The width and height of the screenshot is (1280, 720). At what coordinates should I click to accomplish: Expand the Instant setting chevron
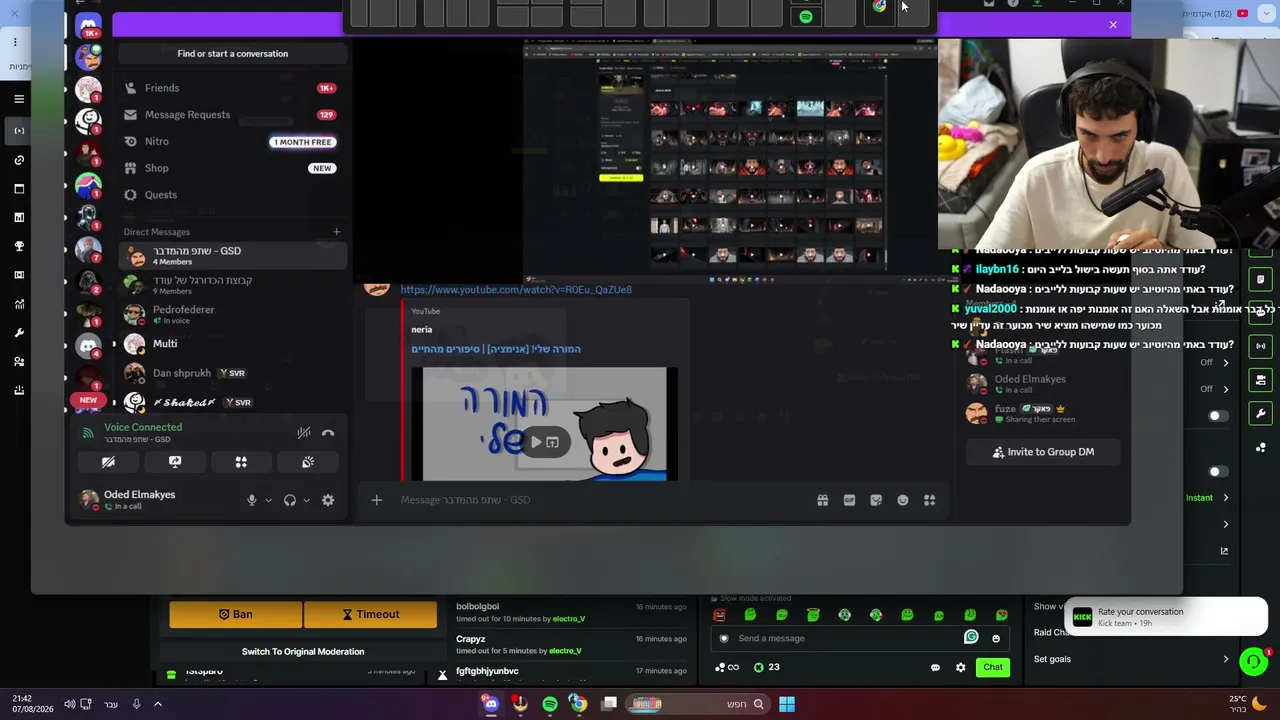tap(1226, 498)
